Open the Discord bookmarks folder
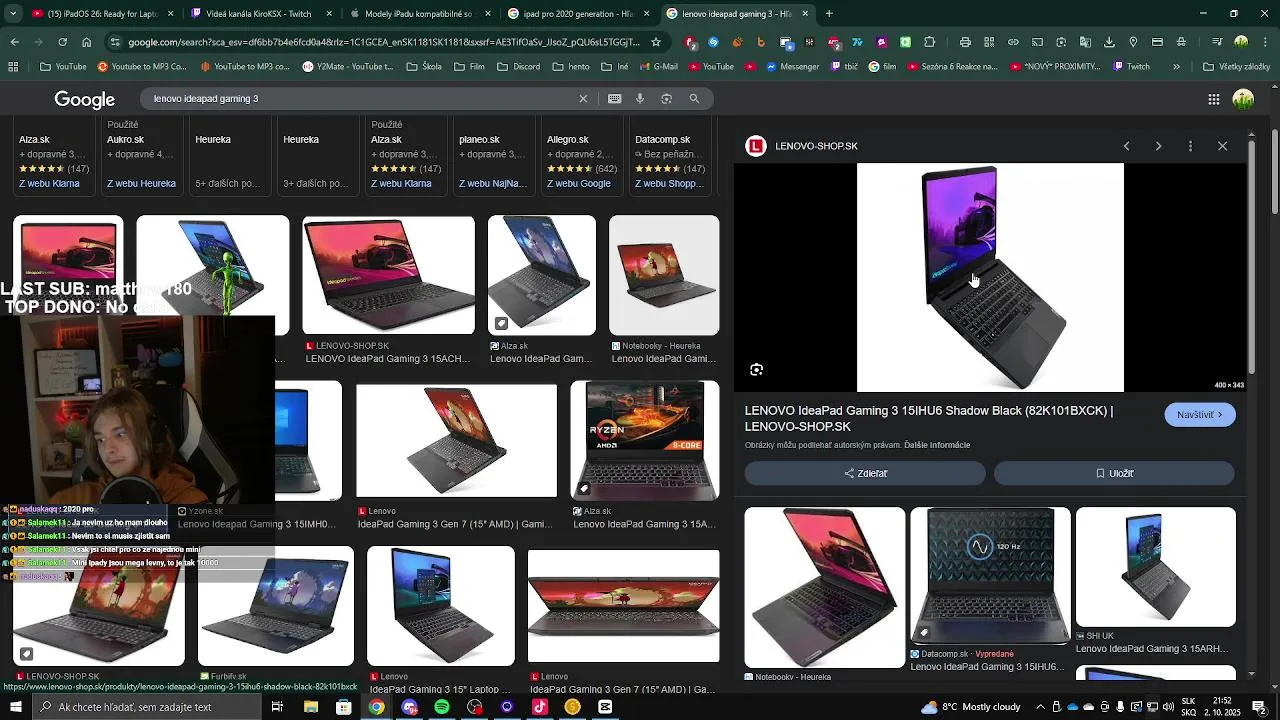Image resolution: width=1280 pixels, height=720 pixels. coord(518,67)
